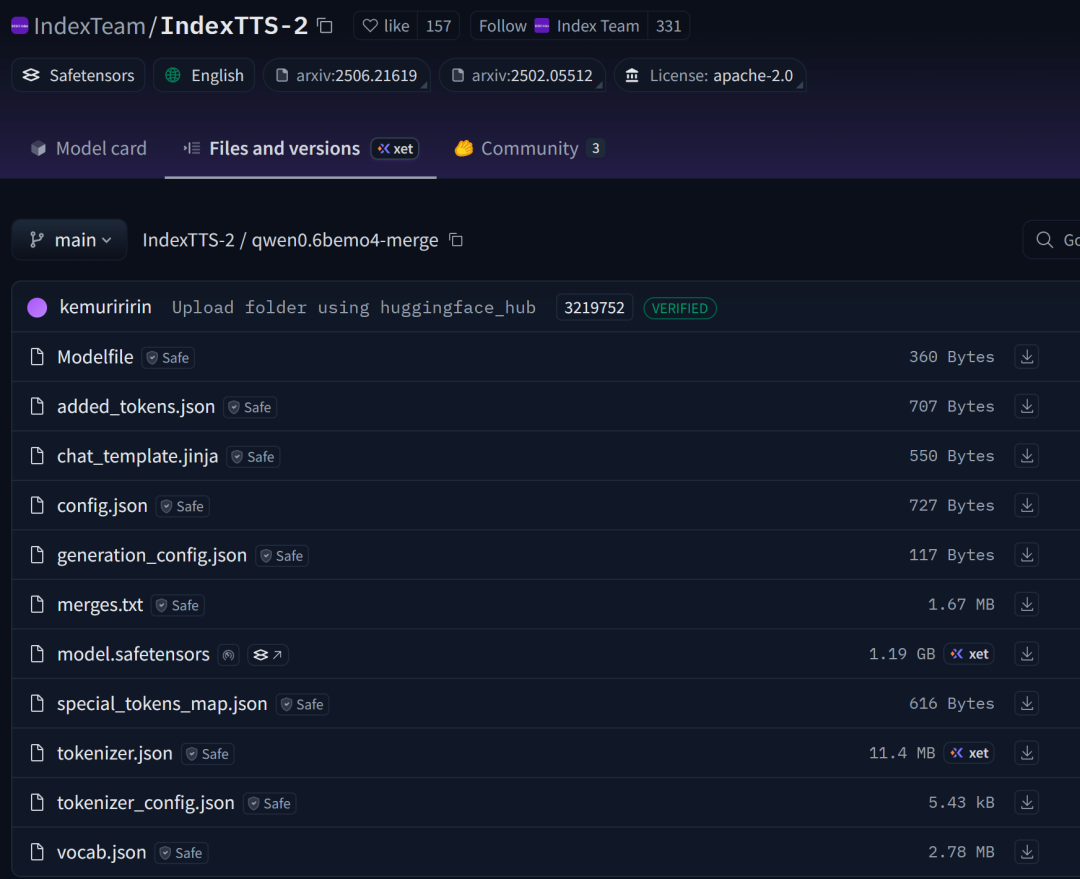Like the IndexTTS-2 model
1080x879 pixels.
[x=386, y=26]
